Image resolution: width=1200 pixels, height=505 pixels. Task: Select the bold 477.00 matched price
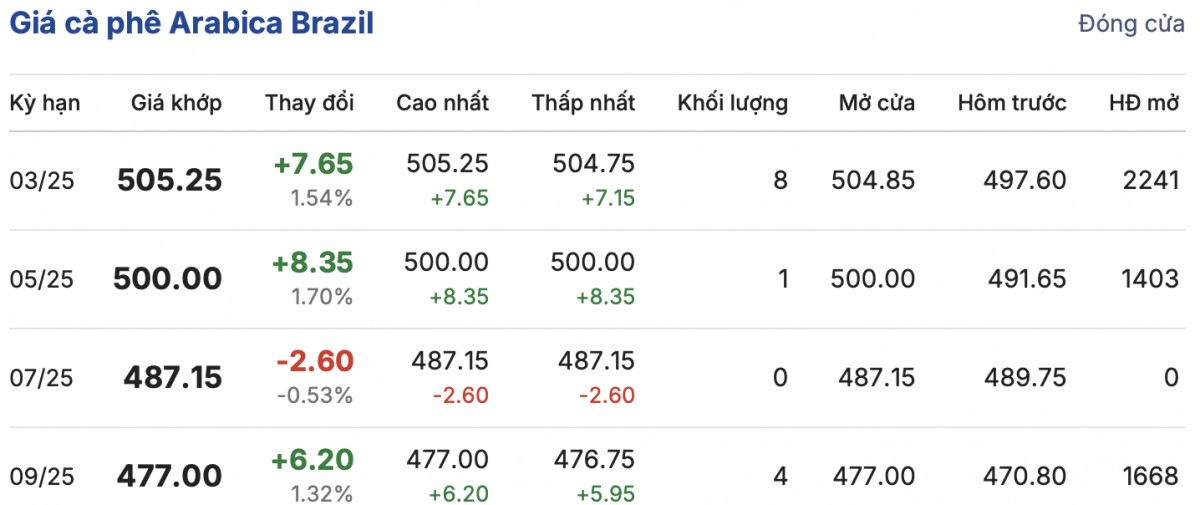point(169,476)
